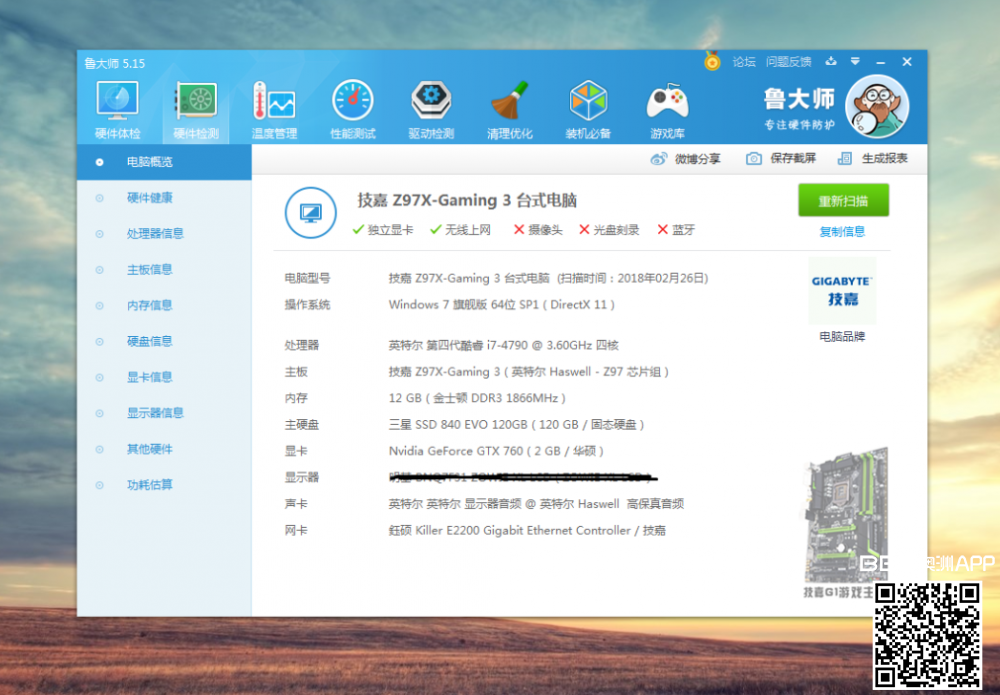Open the 论坛 forum link
The width and height of the screenshot is (1000, 695).
coord(744,62)
